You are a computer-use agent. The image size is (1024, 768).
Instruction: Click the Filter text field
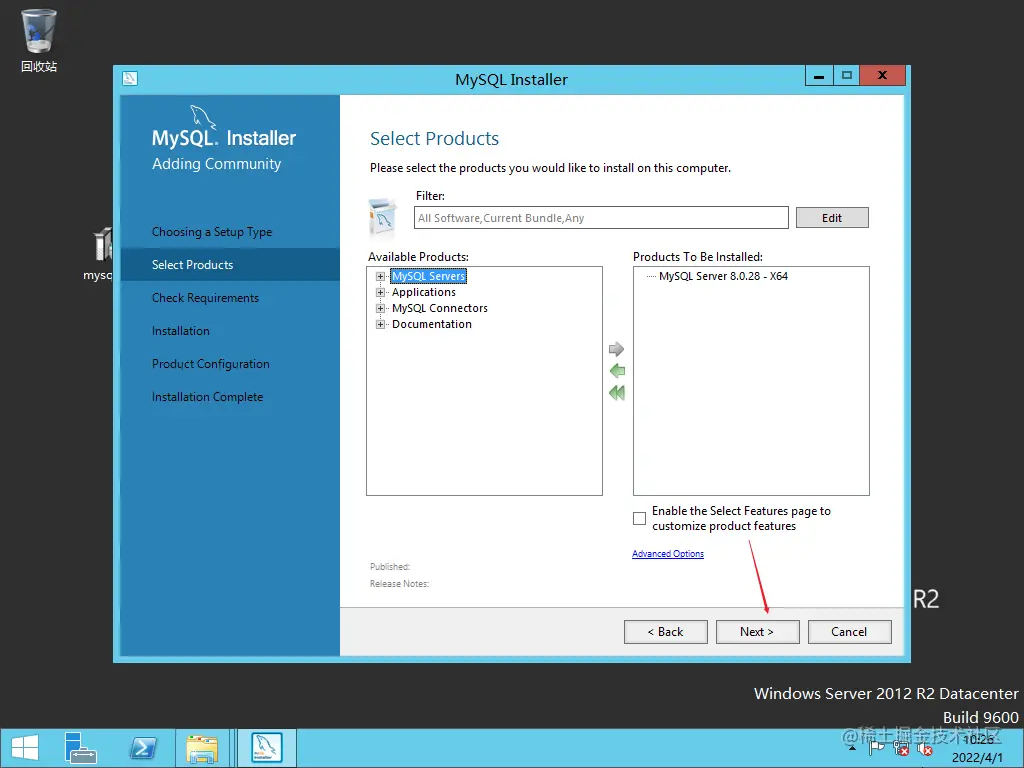tap(601, 218)
